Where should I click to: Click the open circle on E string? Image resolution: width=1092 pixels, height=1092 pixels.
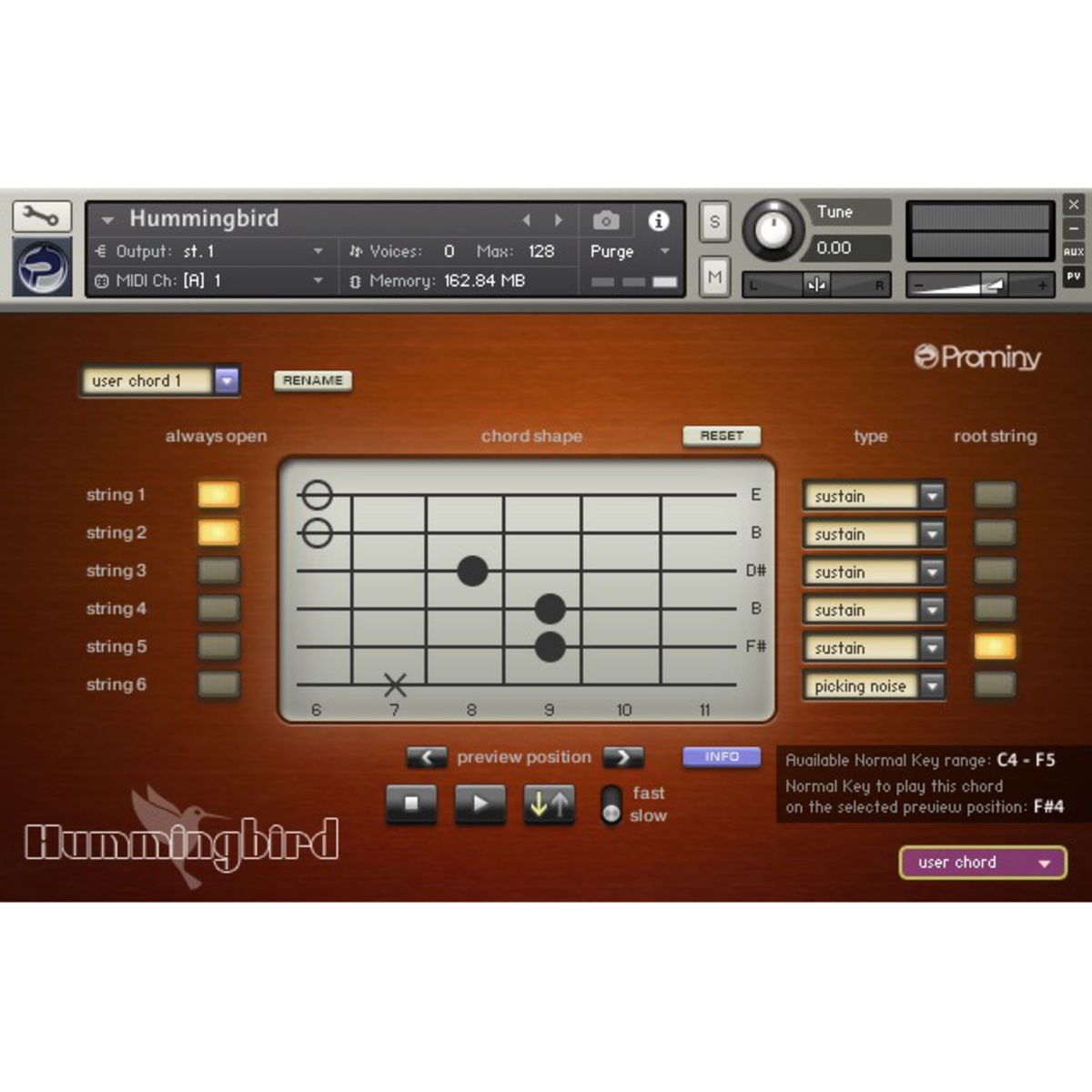click(317, 495)
